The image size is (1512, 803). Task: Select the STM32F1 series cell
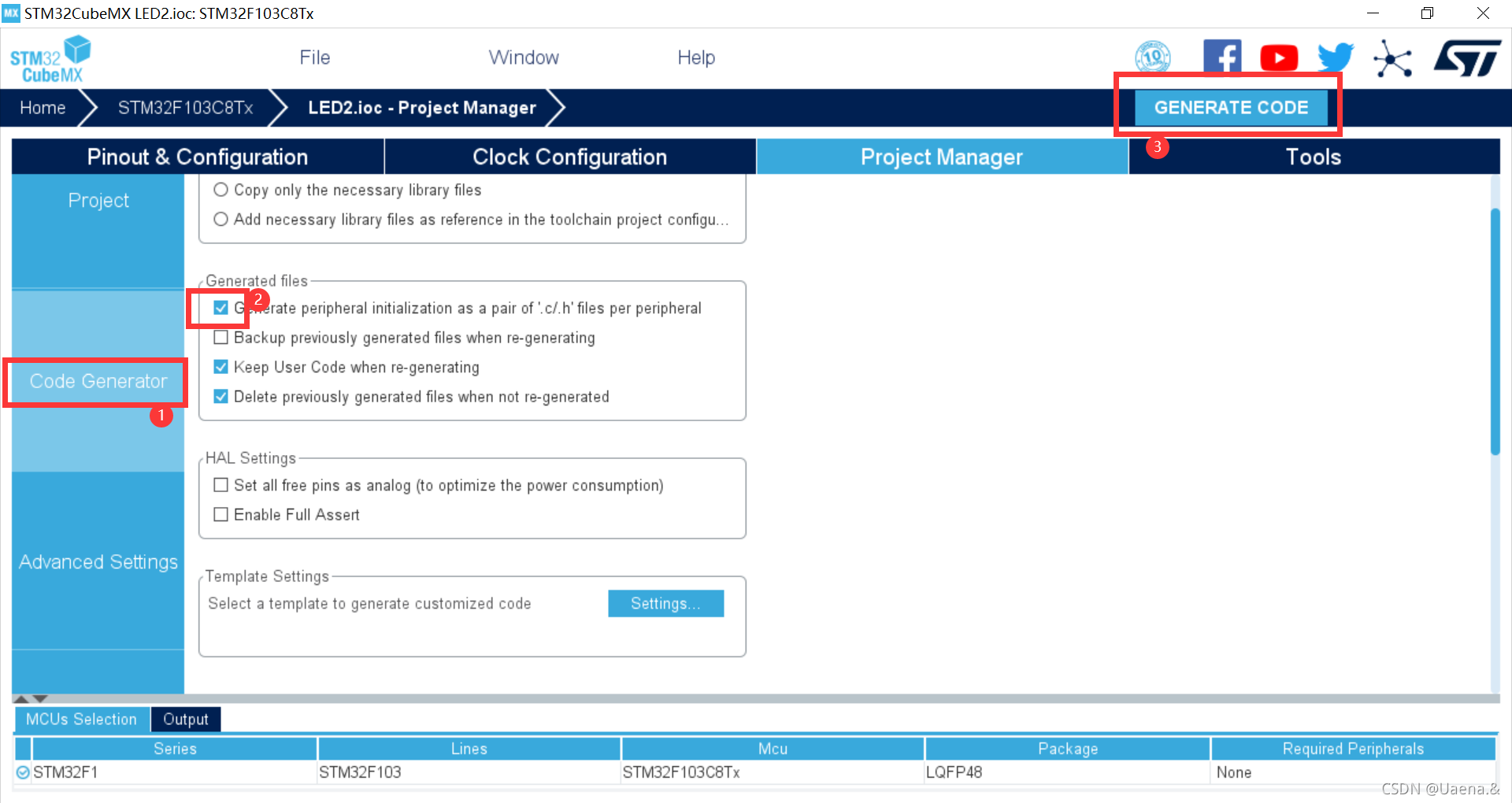(x=174, y=772)
